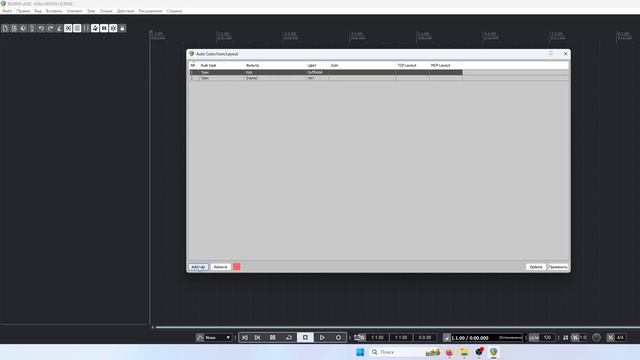Pin the Auto Color/Icon/Layout window
Viewport: 640px width, 360px height.
(x=551, y=54)
